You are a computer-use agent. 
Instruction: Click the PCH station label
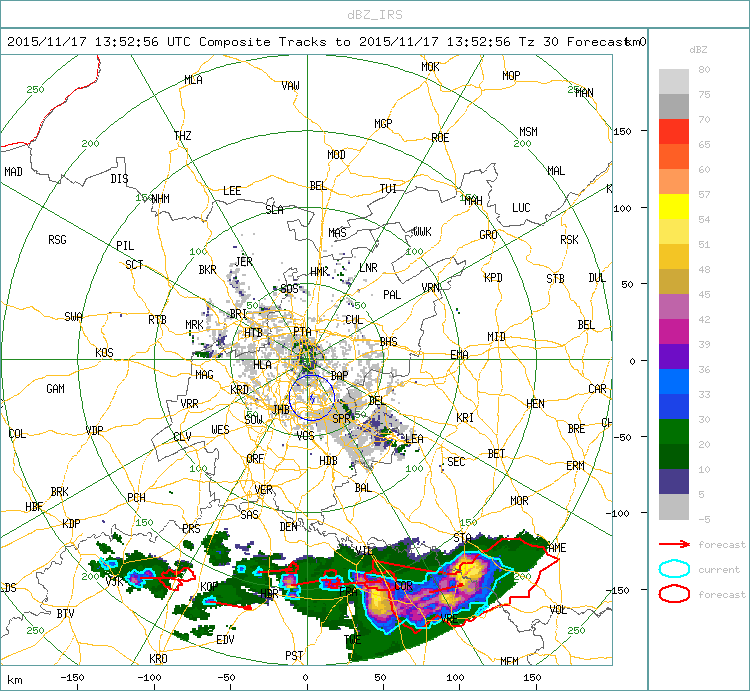136,497
